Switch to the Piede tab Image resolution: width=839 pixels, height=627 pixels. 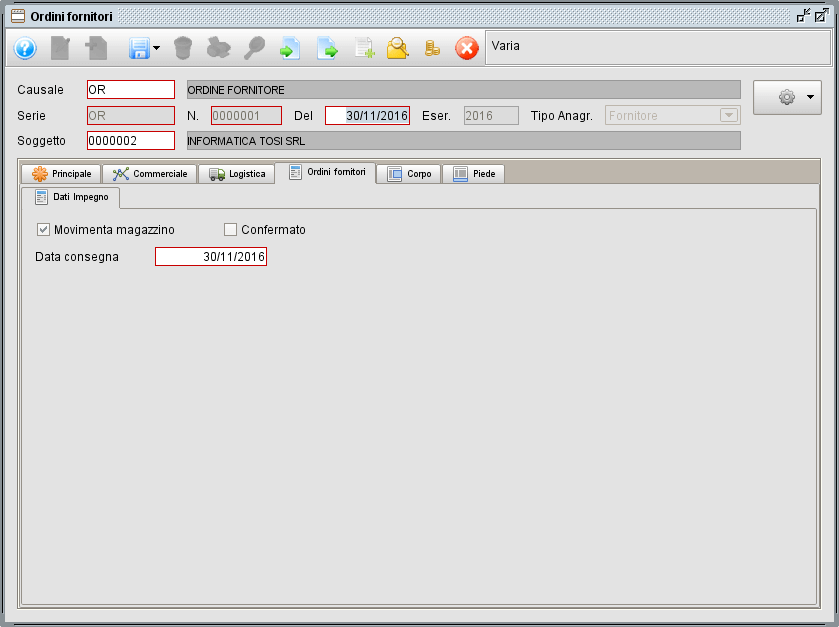pyautogui.click(x=474, y=174)
